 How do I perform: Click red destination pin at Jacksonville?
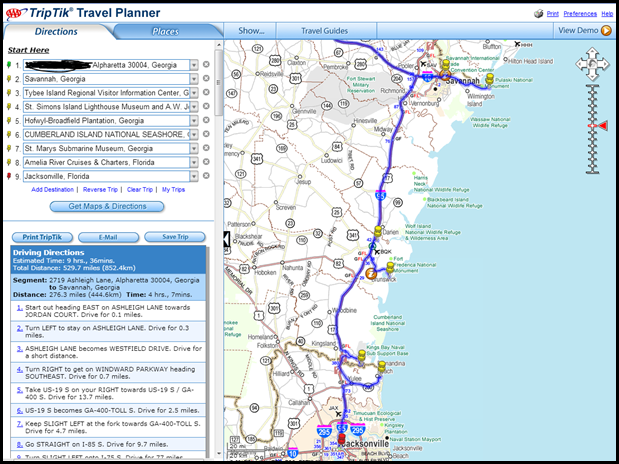342,439
